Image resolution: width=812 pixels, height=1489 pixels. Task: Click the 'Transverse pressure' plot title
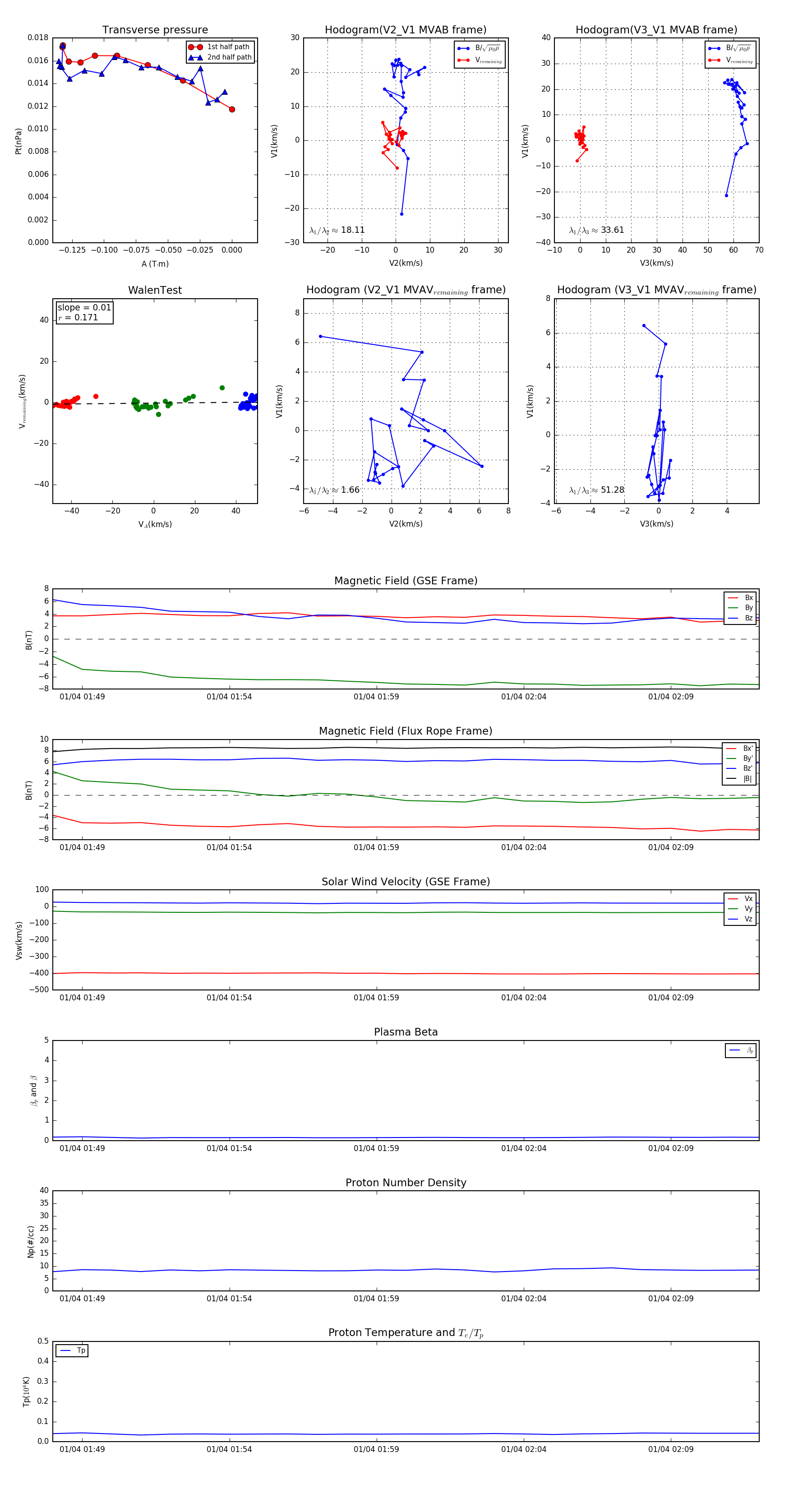click(155, 30)
